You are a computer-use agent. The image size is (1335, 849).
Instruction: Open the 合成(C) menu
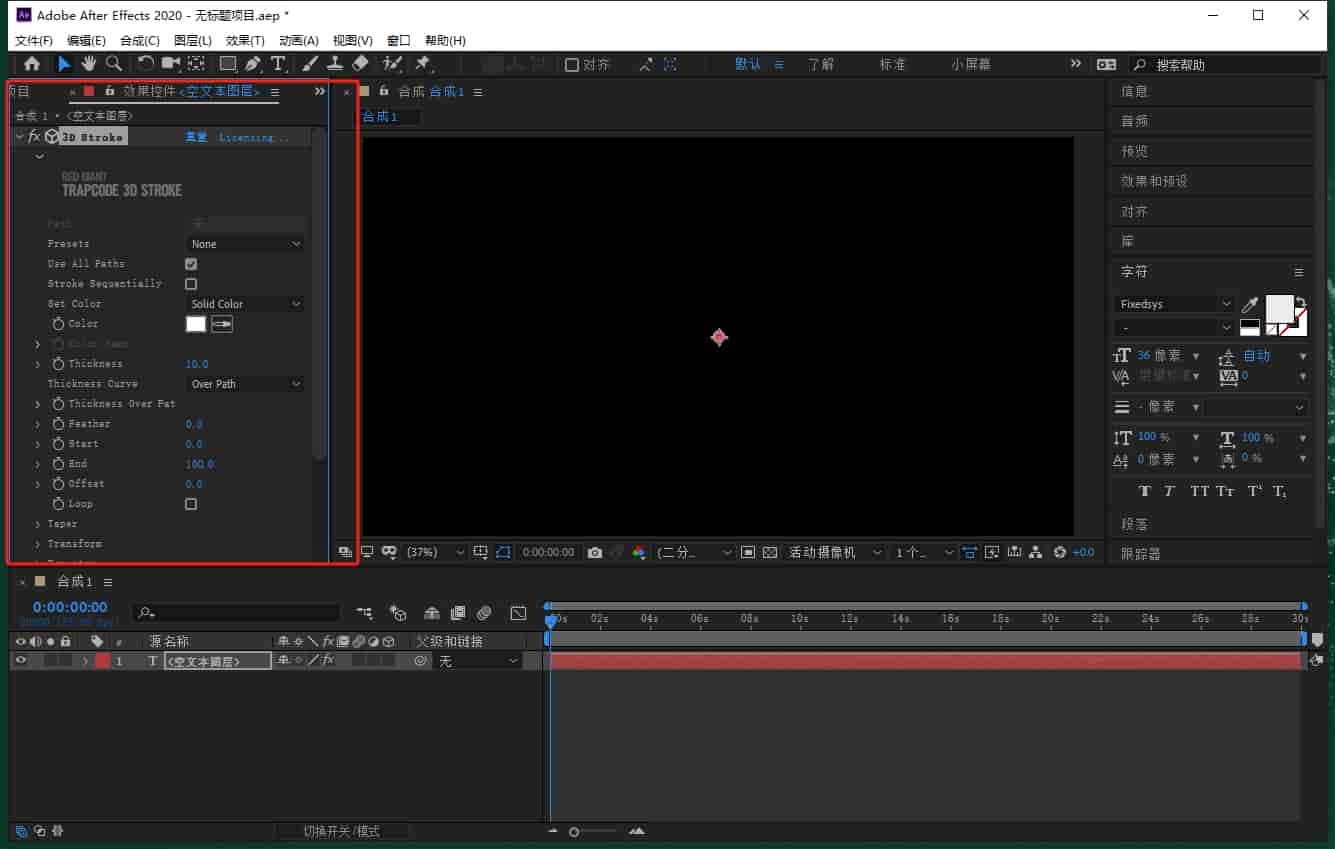[x=140, y=40]
